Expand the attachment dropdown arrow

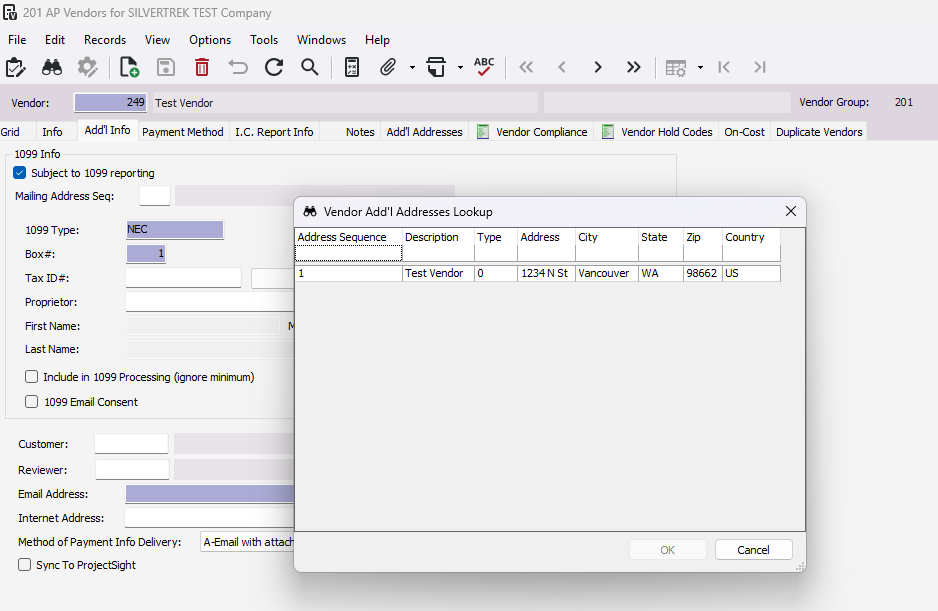[412, 68]
